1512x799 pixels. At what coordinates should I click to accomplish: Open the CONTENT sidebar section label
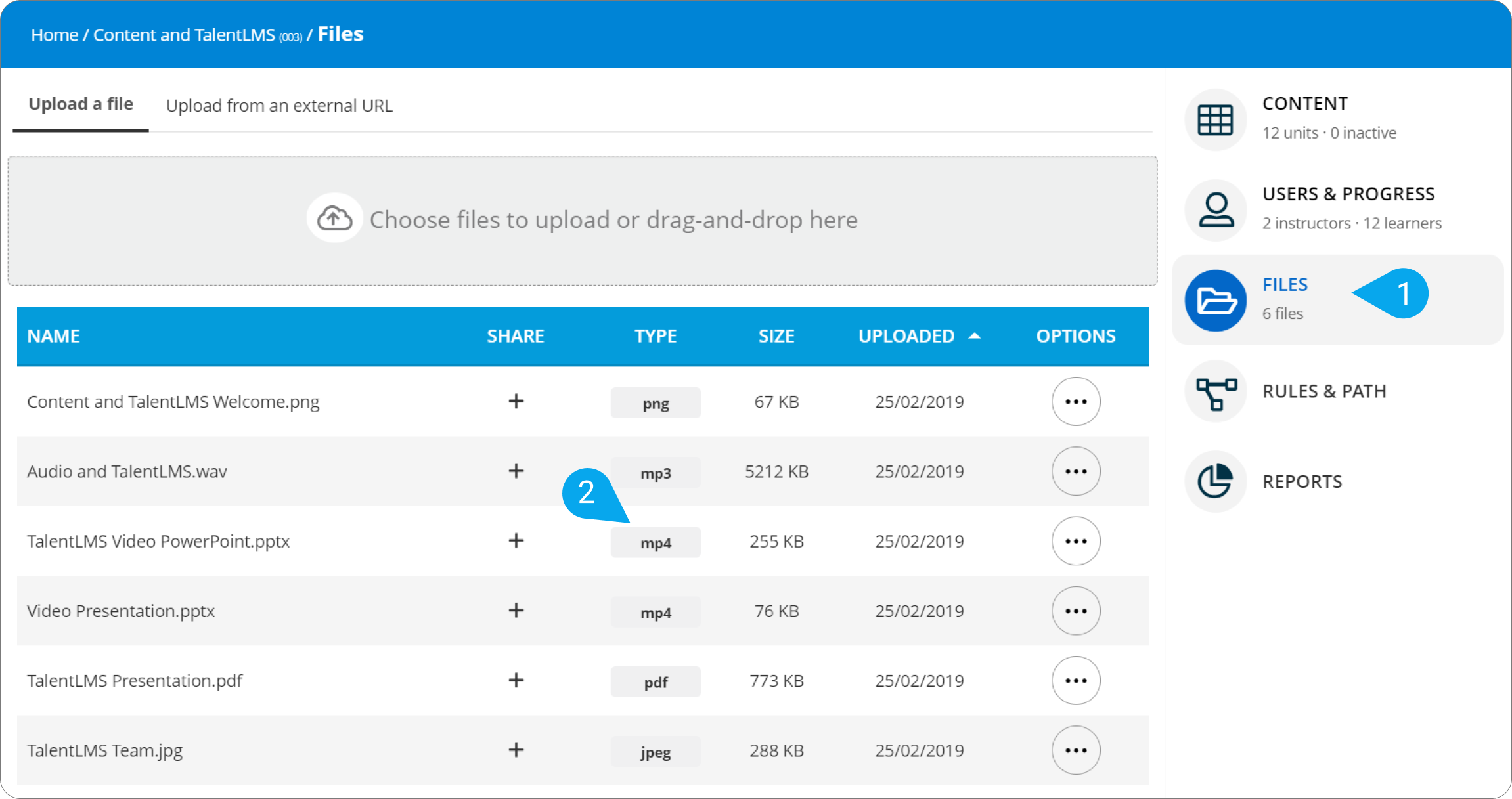coord(1305,104)
